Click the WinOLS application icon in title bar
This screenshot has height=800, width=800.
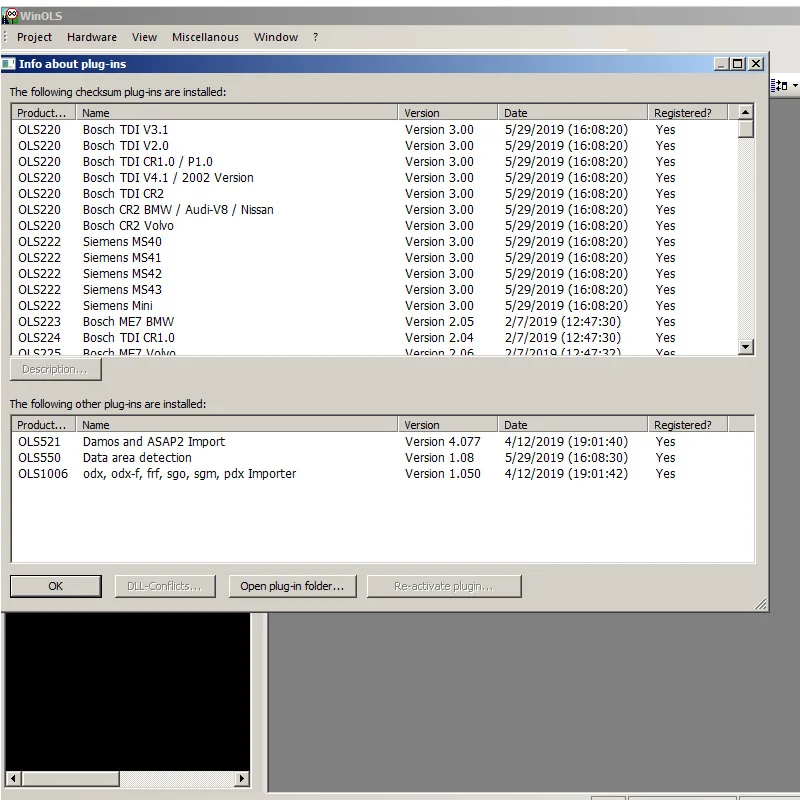[10, 16]
